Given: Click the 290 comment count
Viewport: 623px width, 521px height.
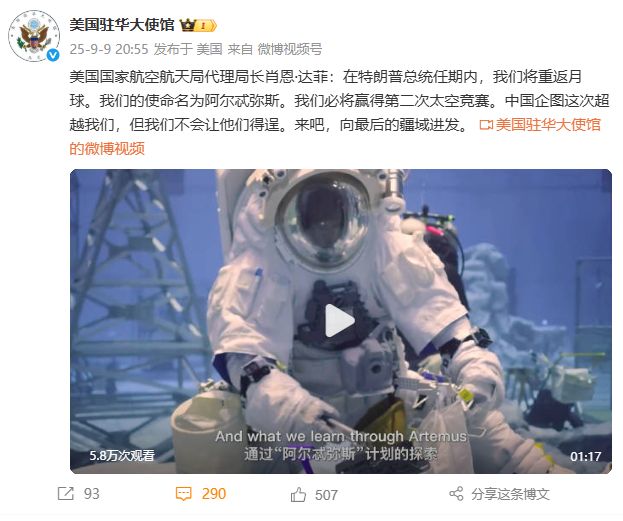Looking at the screenshot, I should (214, 494).
